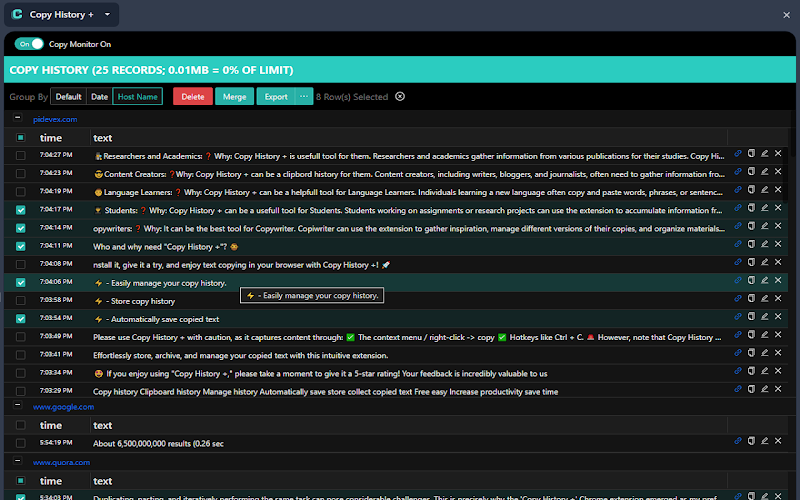
Task: Collapse the www.google.com group
Action: 17,405
